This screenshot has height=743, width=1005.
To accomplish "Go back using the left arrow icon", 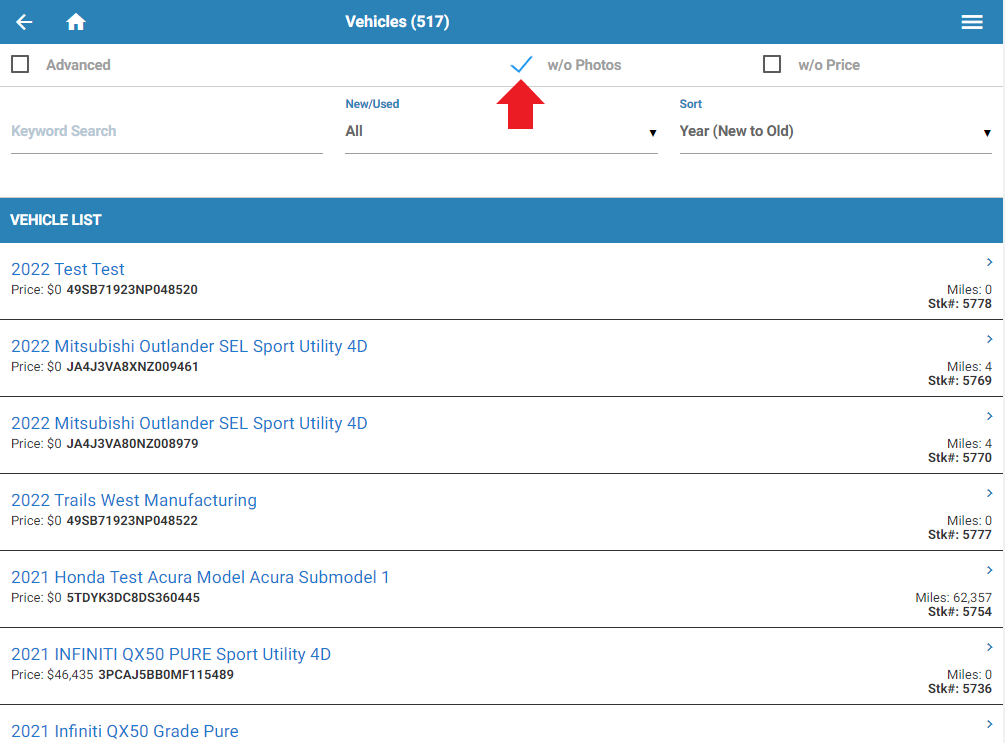I will coord(24,22).
